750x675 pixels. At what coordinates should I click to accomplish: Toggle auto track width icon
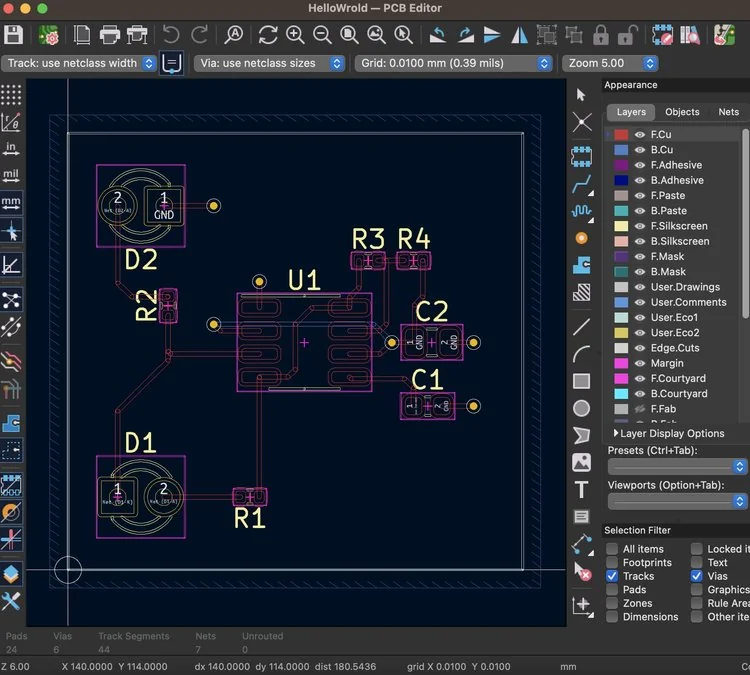(x=171, y=64)
